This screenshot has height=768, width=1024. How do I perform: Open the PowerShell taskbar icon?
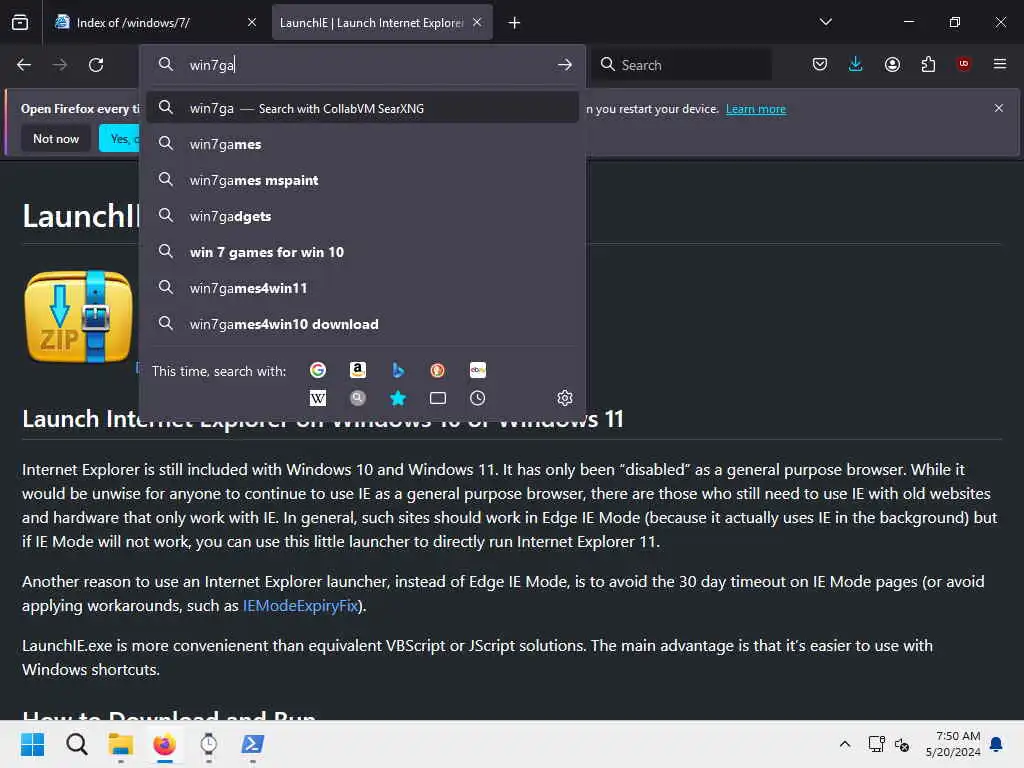click(x=253, y=744)
